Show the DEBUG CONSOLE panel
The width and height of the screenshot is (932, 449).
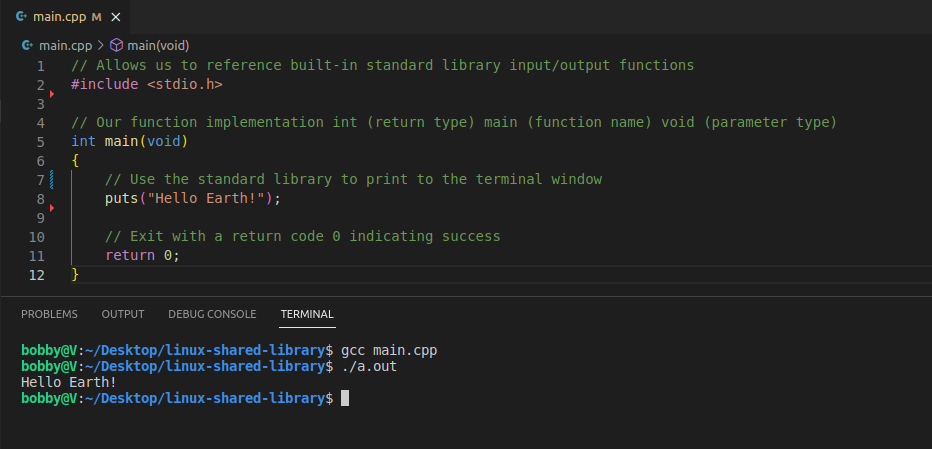pos(212,314)
